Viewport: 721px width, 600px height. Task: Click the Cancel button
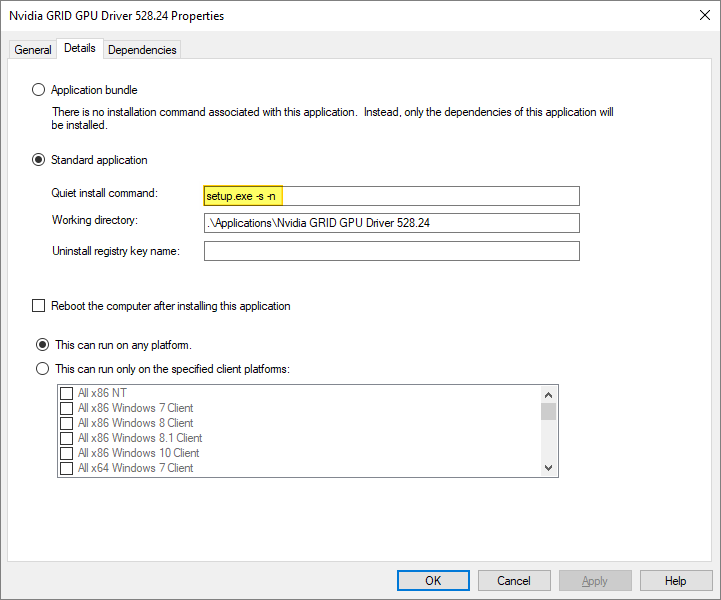[x=514, y=581]
